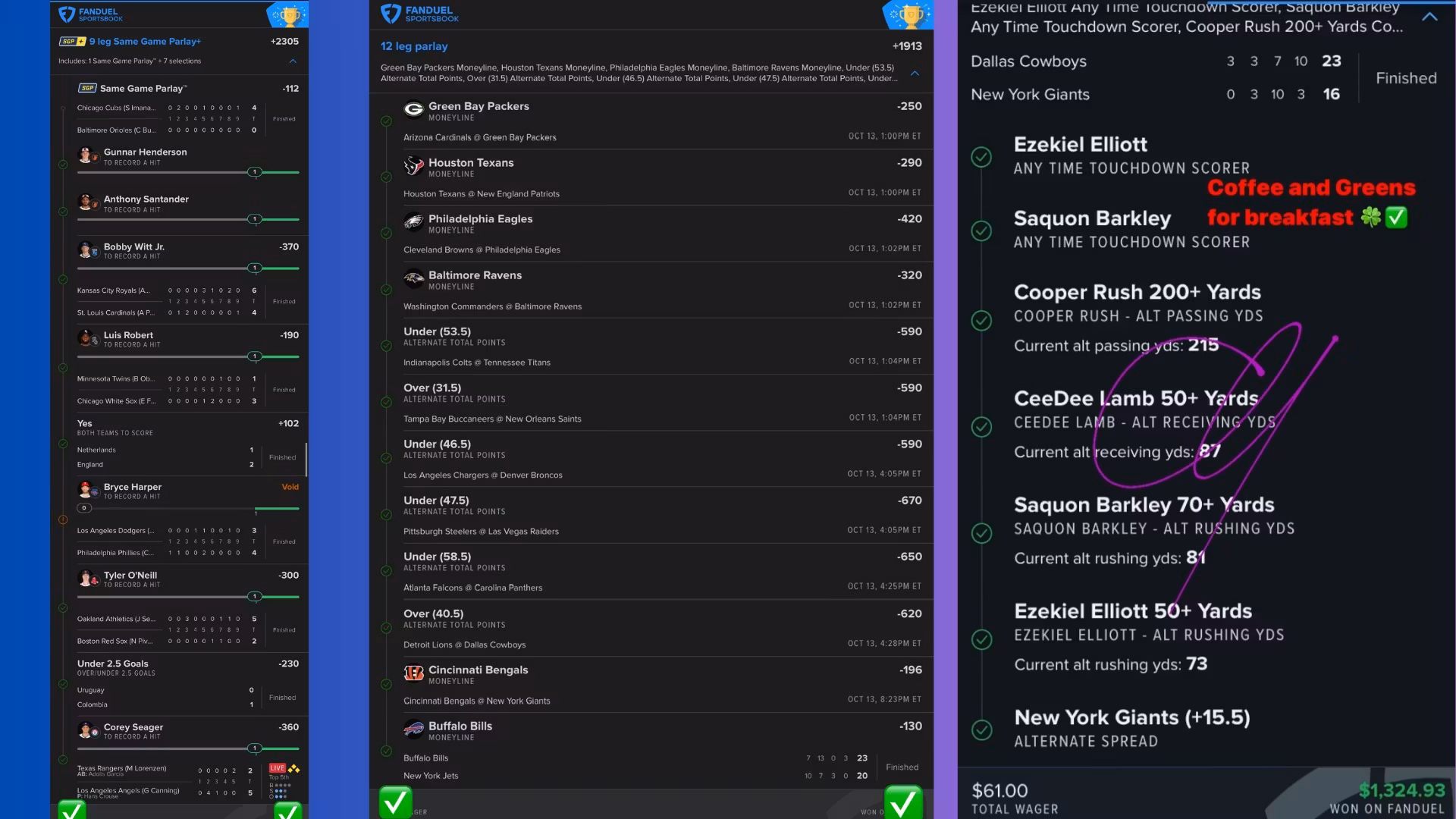The image size is (1456, 819).
Task: Click the green check mark beside Ezekiel Elliott touchdown scorer
Action: (981, 157)
